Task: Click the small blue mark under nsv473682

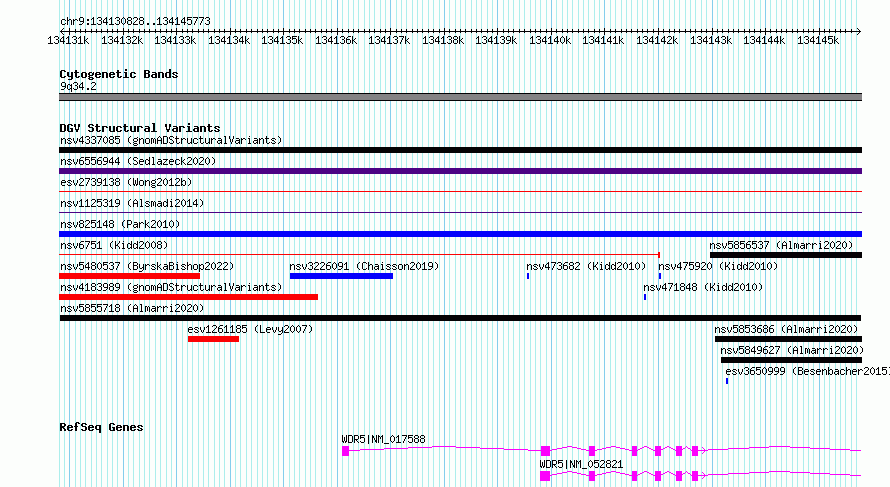Action: pos(528,276)
